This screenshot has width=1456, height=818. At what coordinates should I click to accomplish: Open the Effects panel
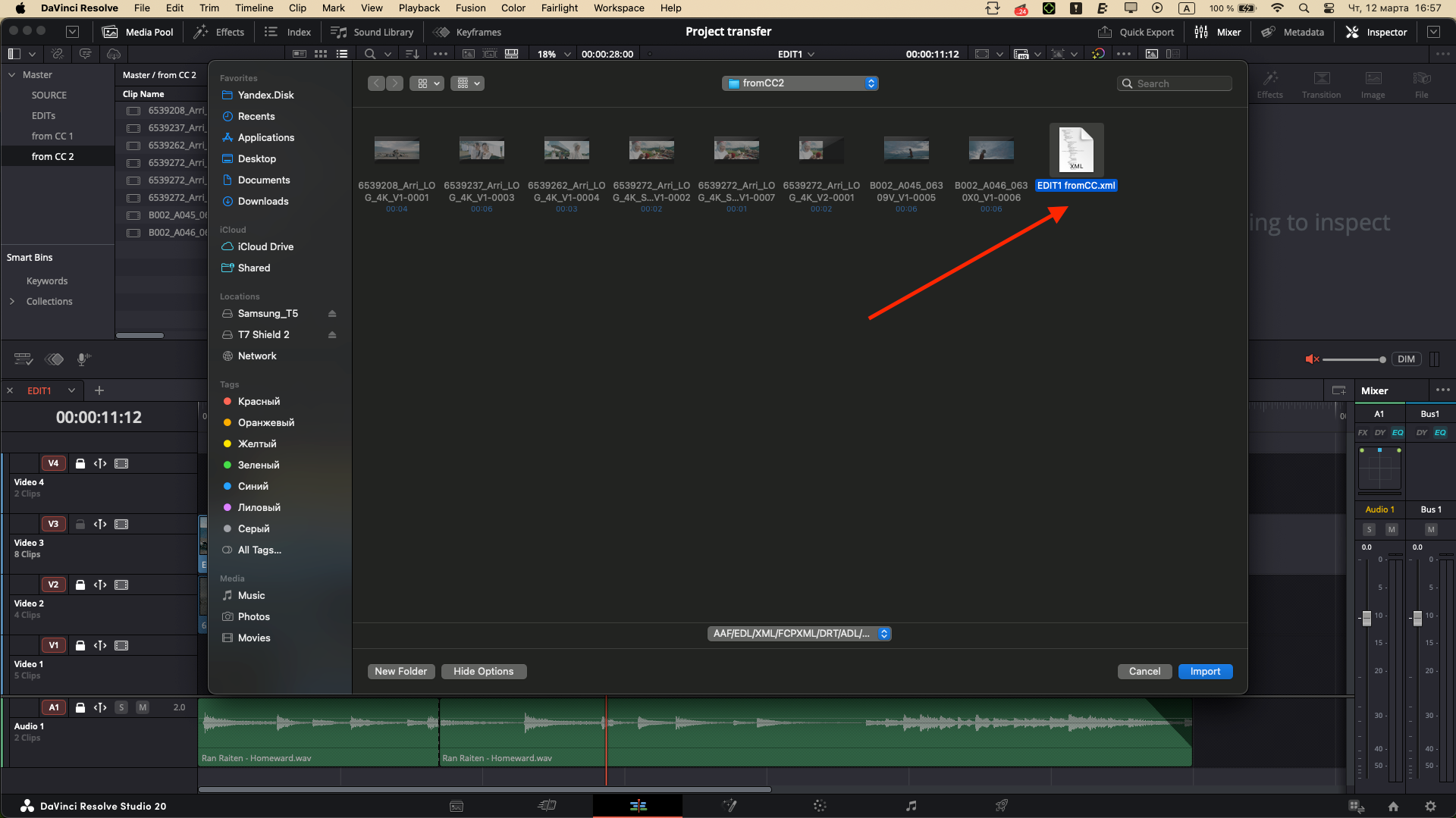tap(219, 32)
